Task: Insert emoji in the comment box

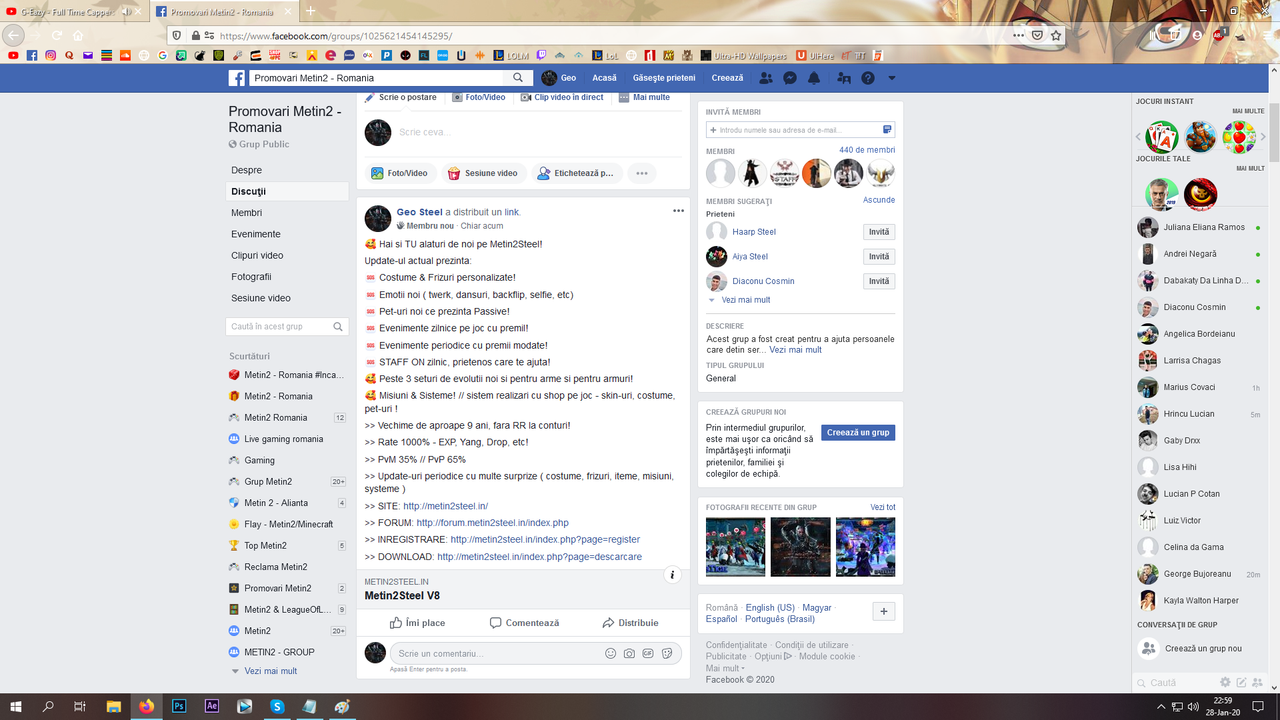Action: [x=611, y=654]
